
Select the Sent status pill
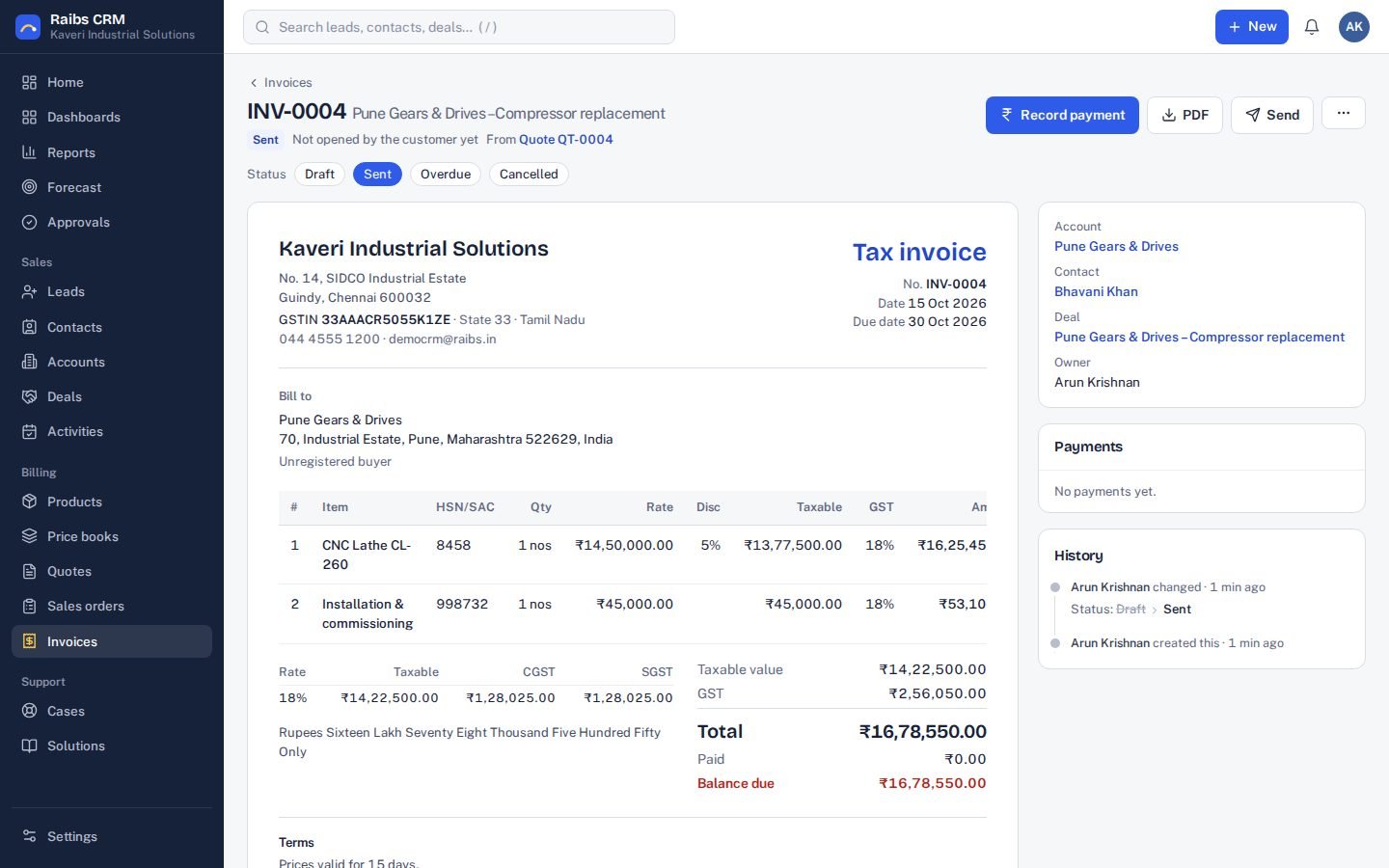tap(377, 174)
